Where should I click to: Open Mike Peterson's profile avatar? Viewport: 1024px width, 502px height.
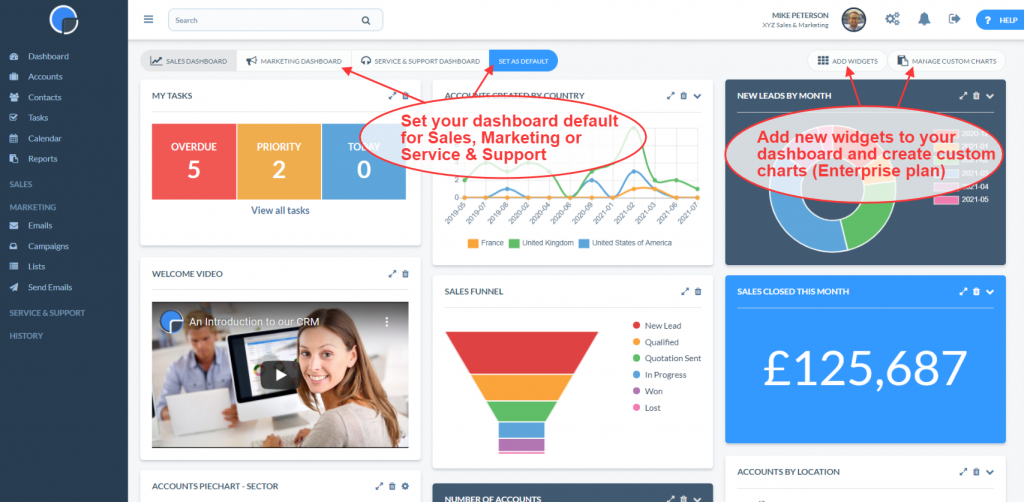point(854,20)
